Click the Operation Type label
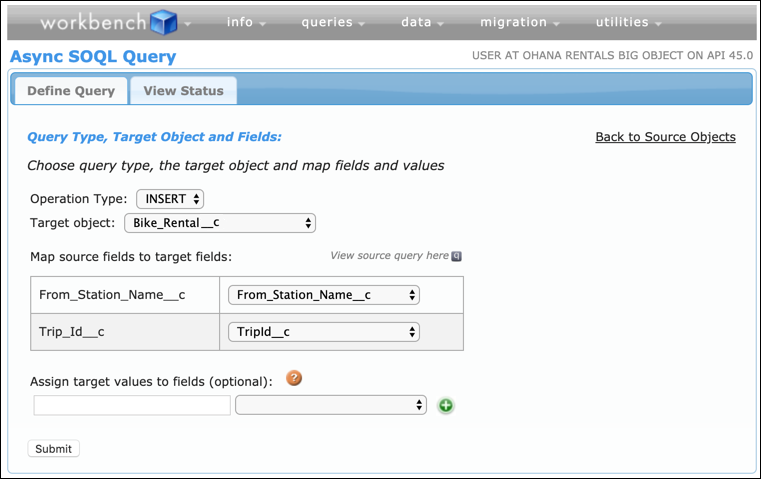Screen dimensions: 761x479 tap(79, 199)
